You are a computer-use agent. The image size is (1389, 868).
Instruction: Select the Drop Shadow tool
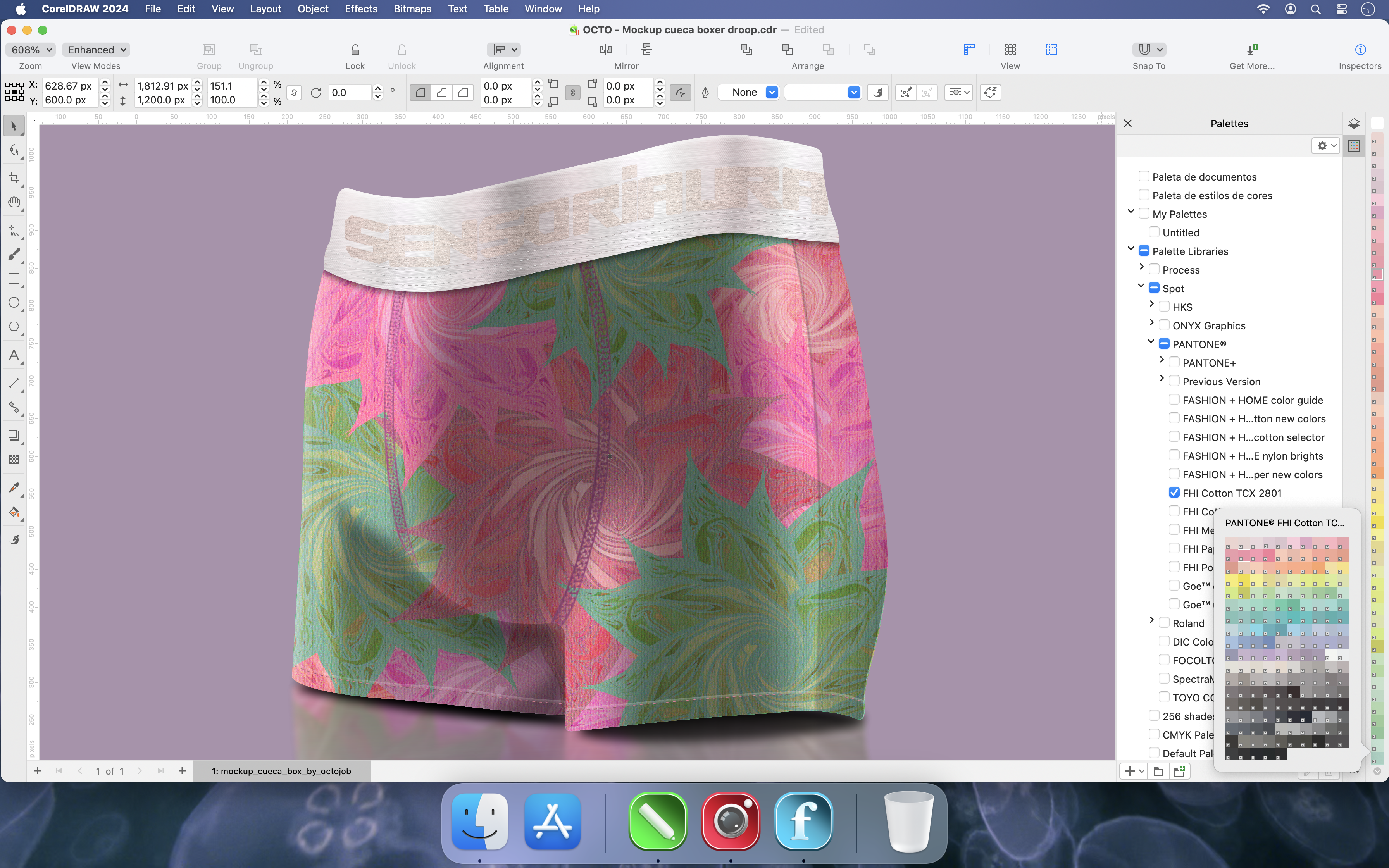(x=14, y=435)
